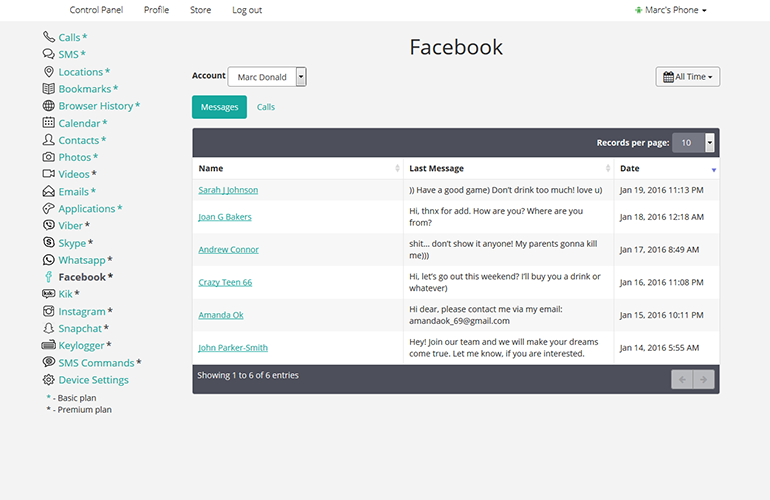The width and height of the screenshot is (770, 500).
Task: Open Joan G Bakers conversation
Action: pos(224,217)
